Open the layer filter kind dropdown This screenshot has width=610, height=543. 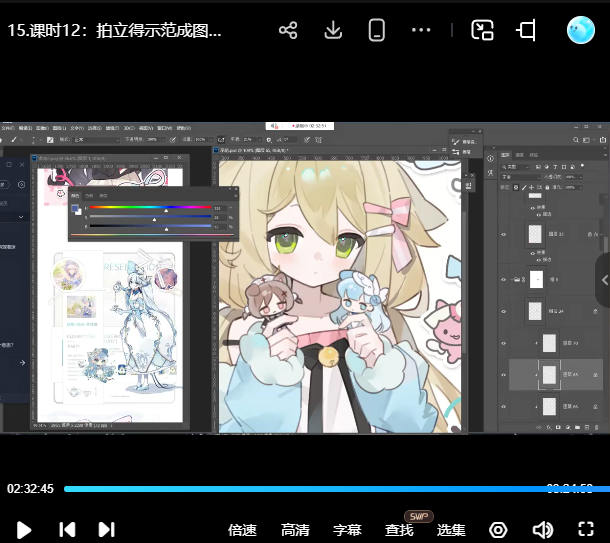pyautogui.click(x=515, y=167)
